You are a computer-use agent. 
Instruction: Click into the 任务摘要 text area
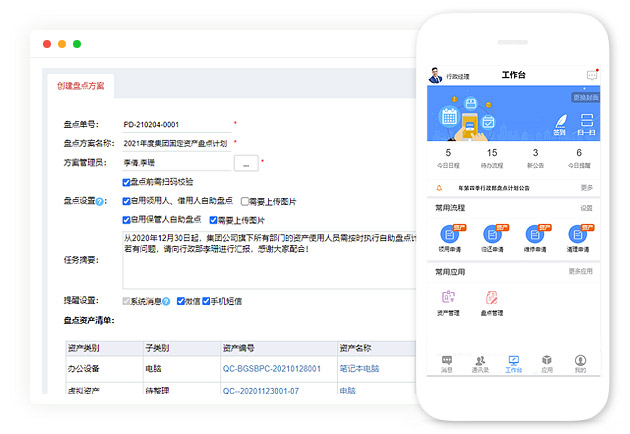tap(270, 260)
